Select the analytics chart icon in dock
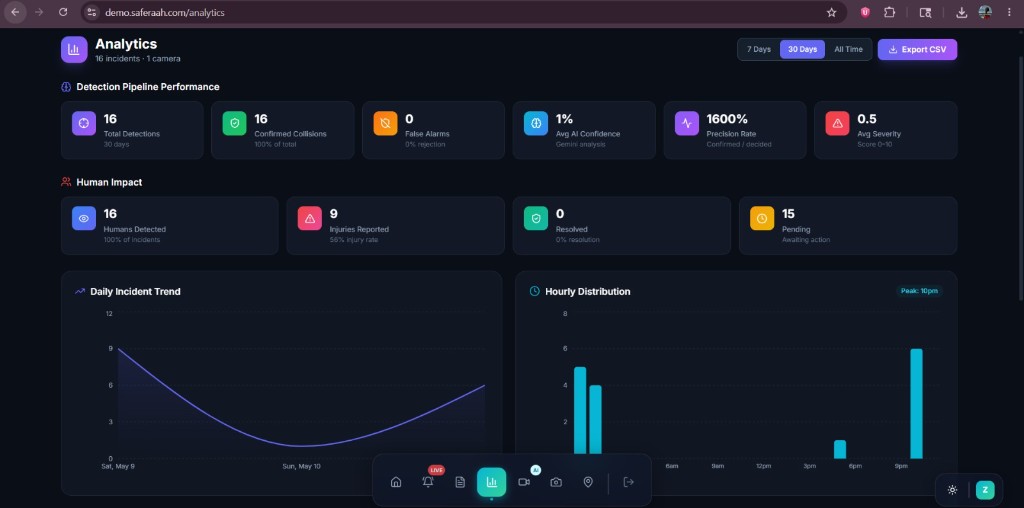This screenshot has height=508, width=1024. click(491, 482)
